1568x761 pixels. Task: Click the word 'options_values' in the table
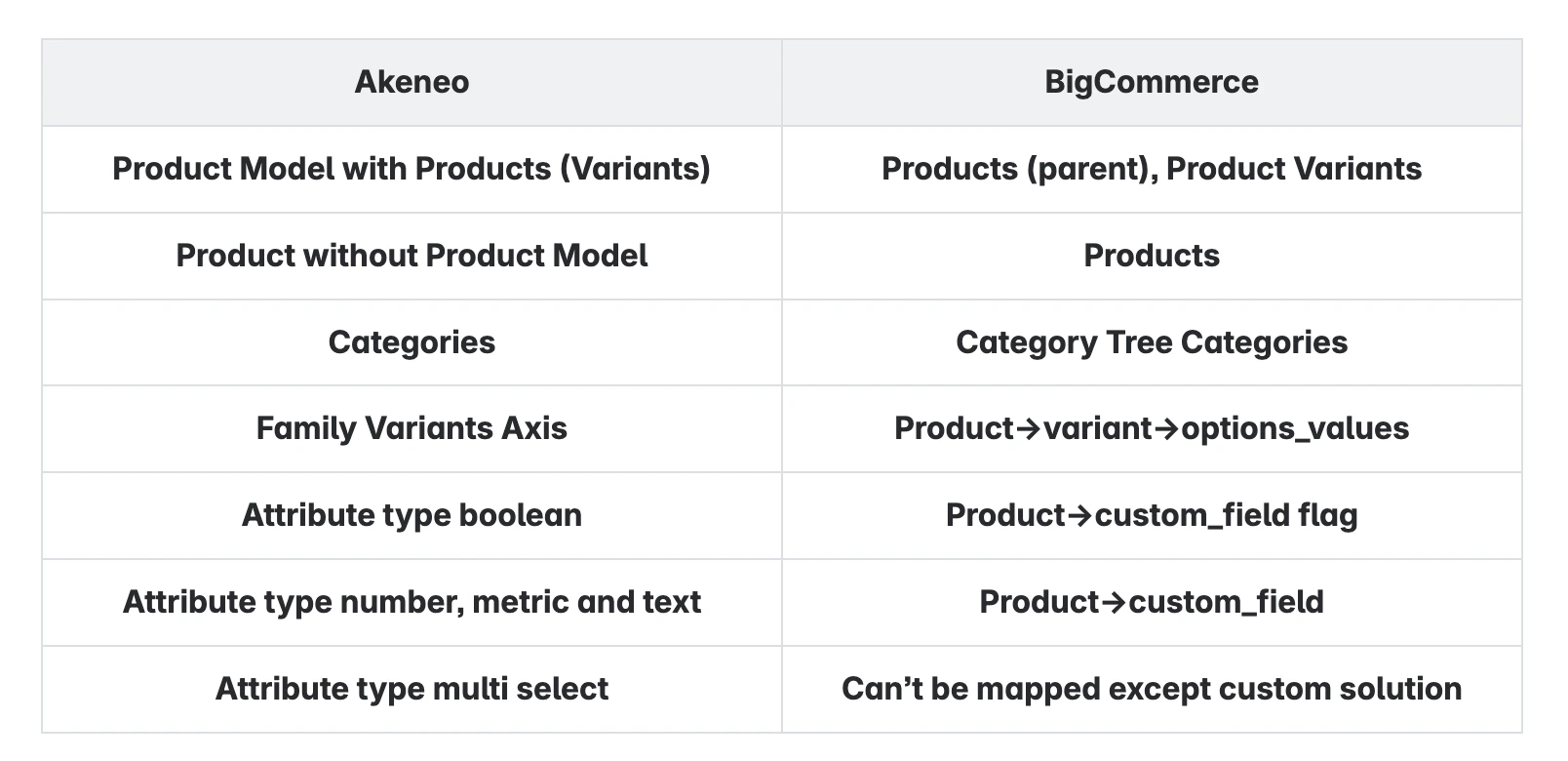click(1295, 429)
